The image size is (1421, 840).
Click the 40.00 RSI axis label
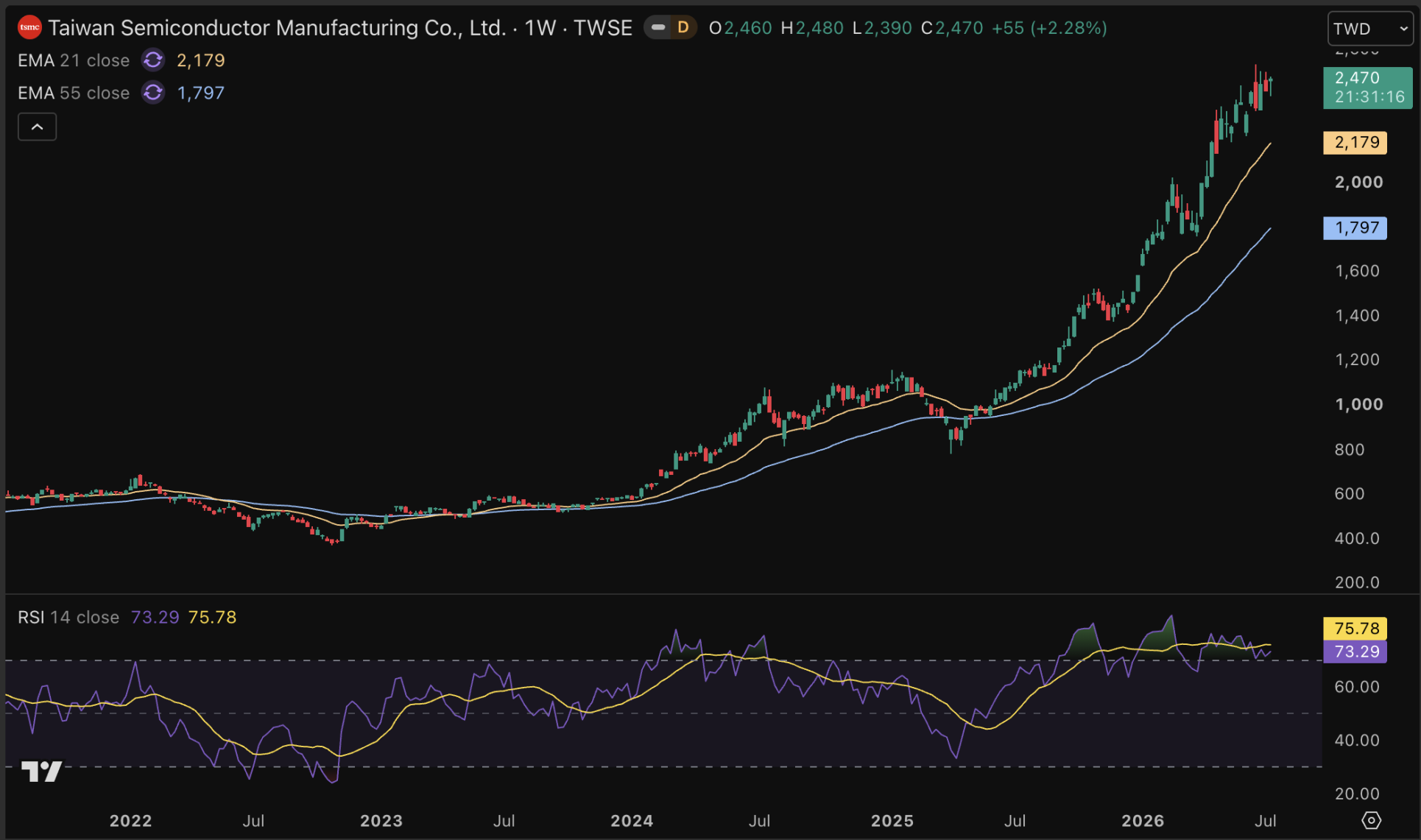pyautogui.click(x=1358, y=740)
